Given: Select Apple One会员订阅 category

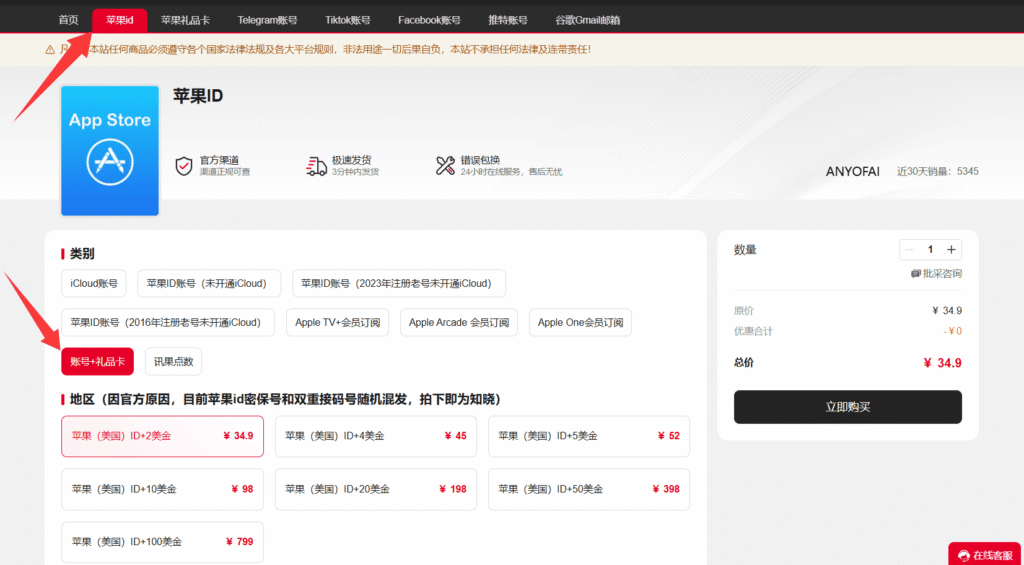Looking at the screenshot, I should pos(581,322).
